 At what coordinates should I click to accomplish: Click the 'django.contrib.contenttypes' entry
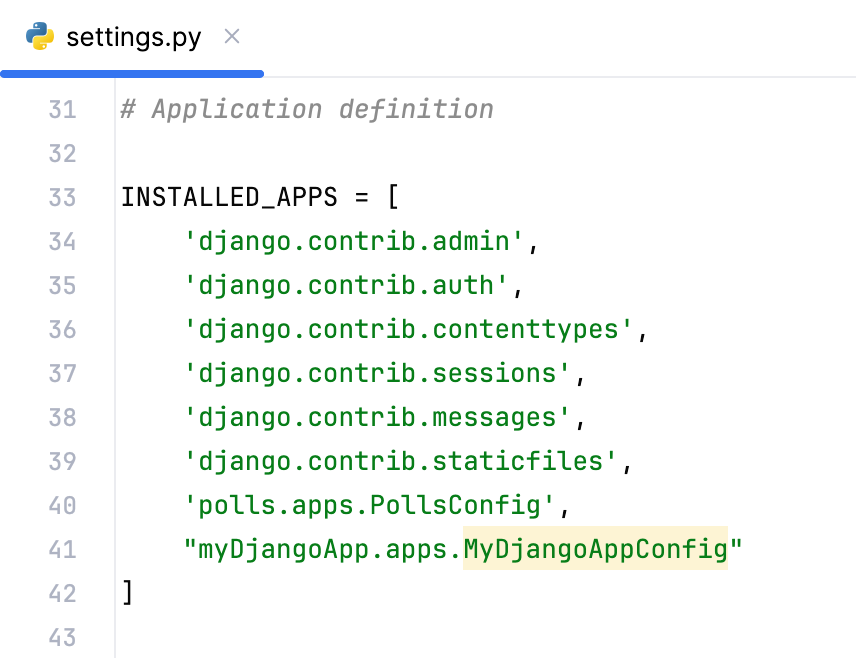pos(410,329)
